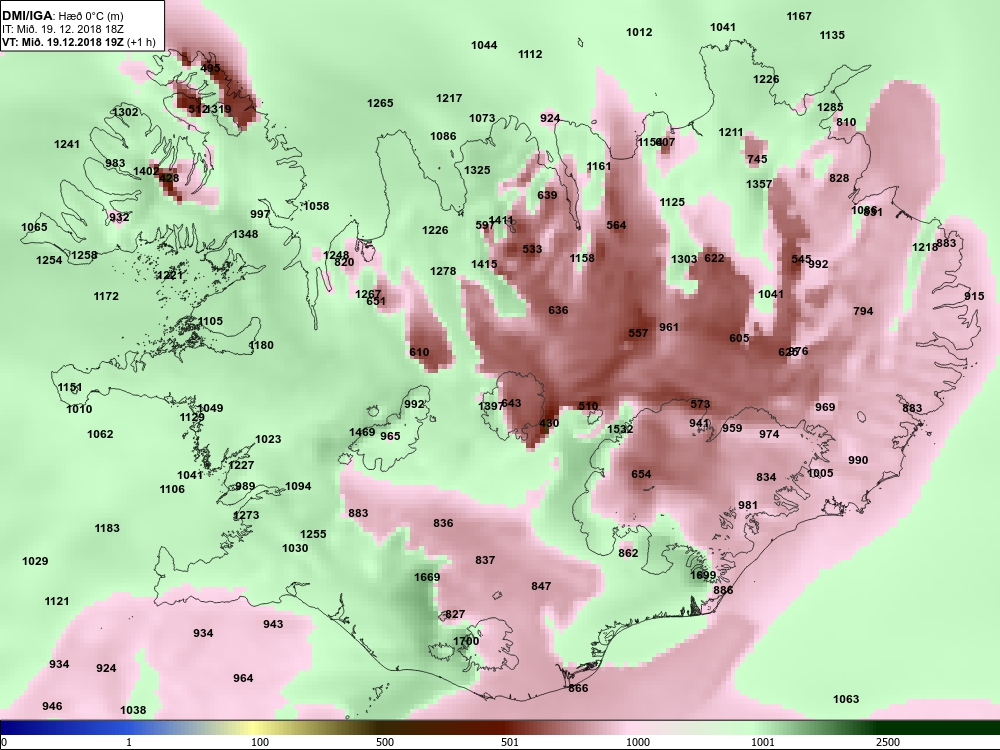This screenshot has width=1000, height=750.
Task: Click the map value 654
Action: click(x=641, y=474)
